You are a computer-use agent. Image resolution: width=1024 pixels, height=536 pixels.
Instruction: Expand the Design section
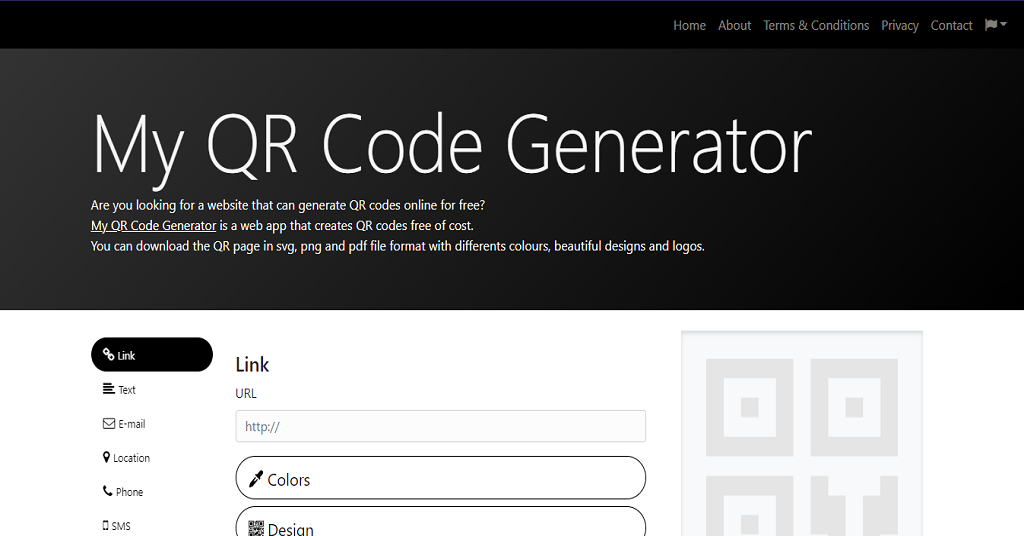pyautogui.click(x=441, y=522)
